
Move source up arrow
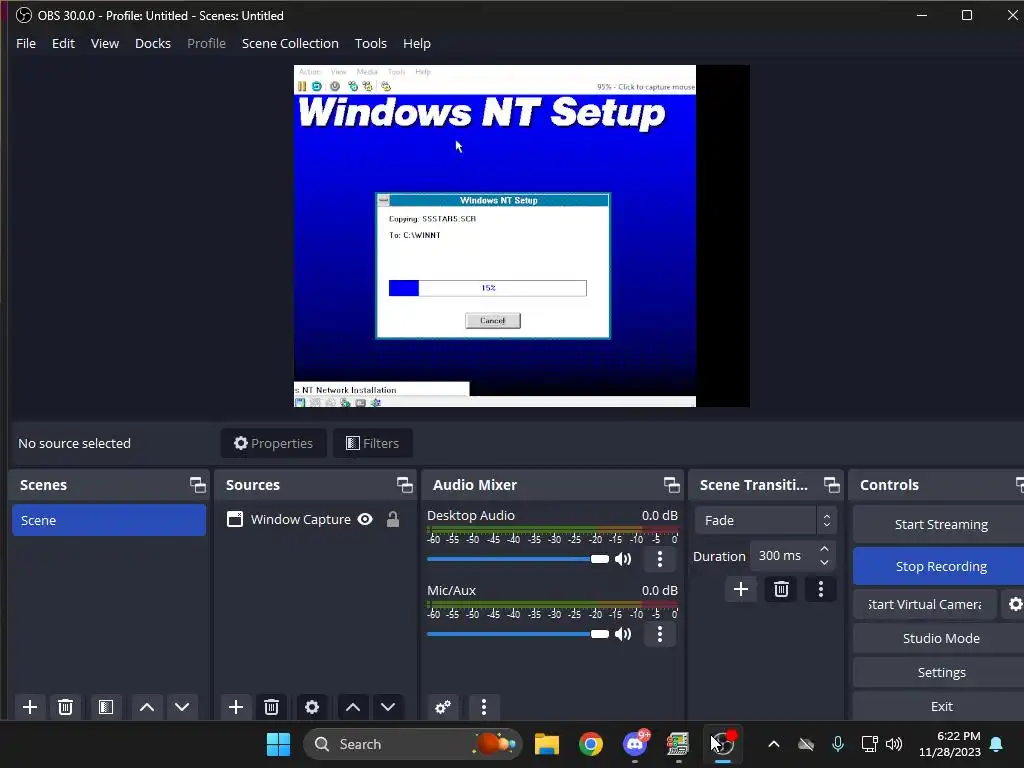(353, 707)
